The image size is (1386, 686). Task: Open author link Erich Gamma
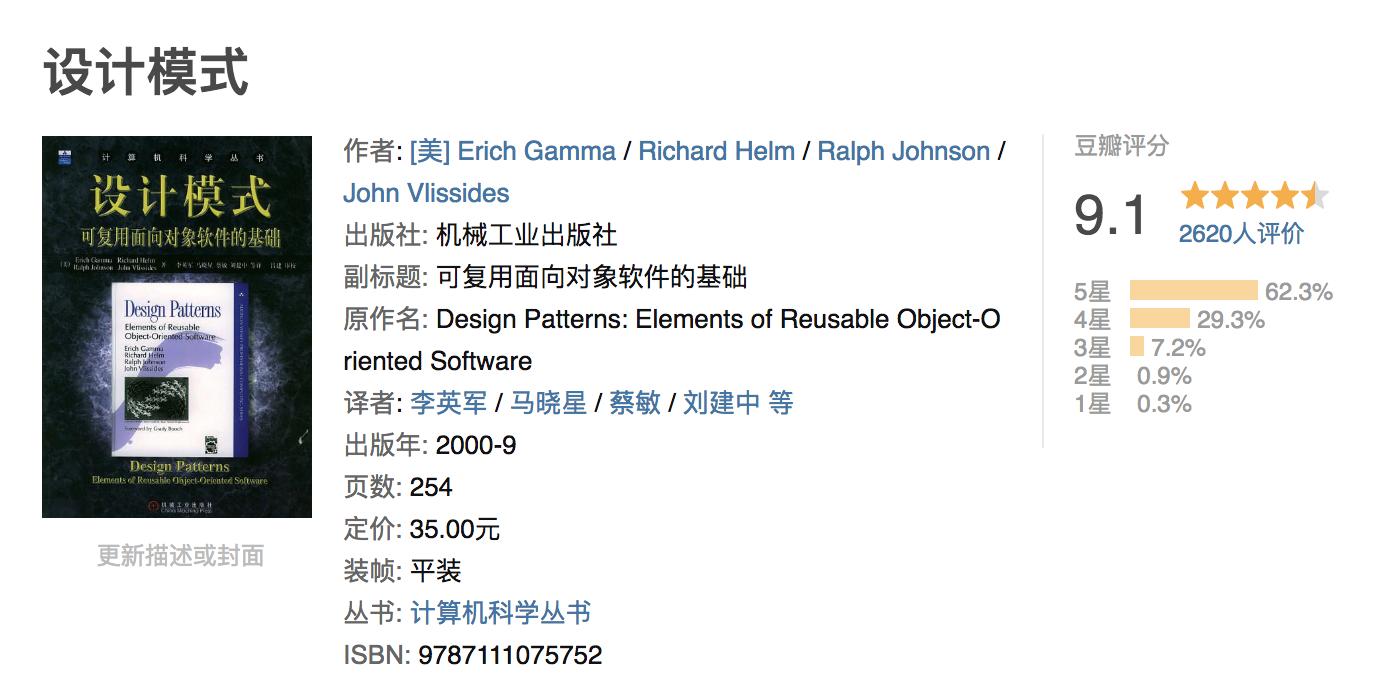click(x=512, y=152)
